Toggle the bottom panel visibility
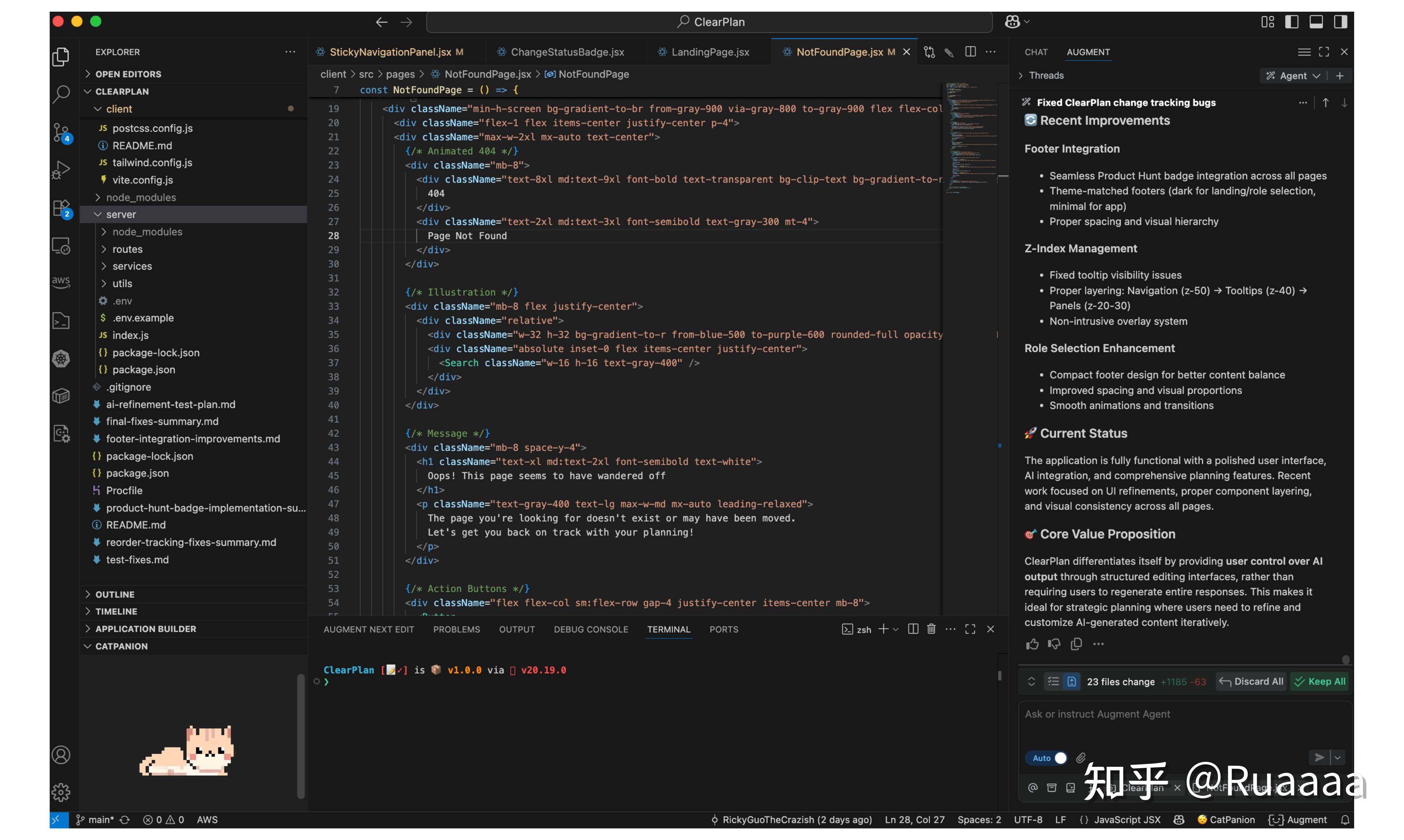The width and height of the screenshot is (1404, 840). click(x=1316, y=22)
